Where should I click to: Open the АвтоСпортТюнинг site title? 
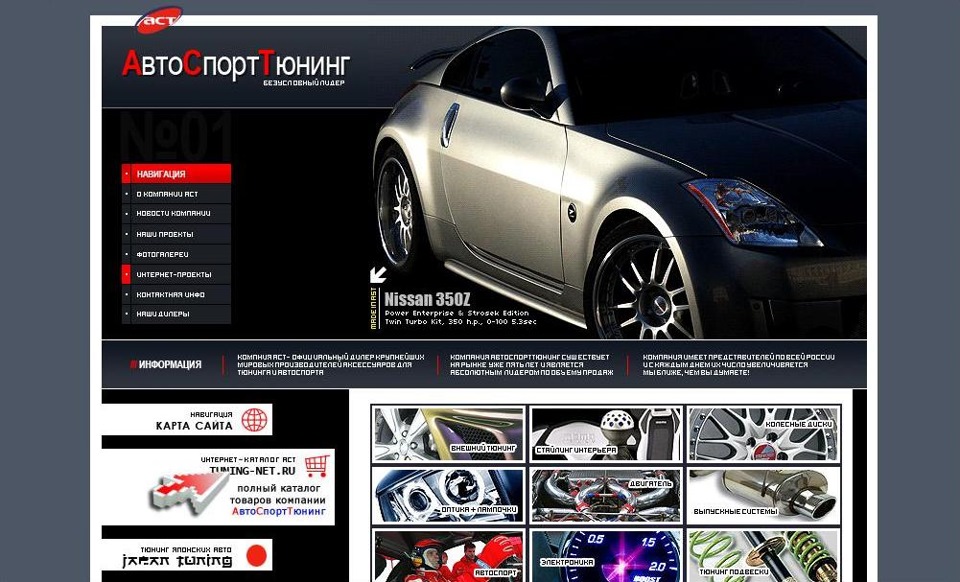(x=236, y=64)
